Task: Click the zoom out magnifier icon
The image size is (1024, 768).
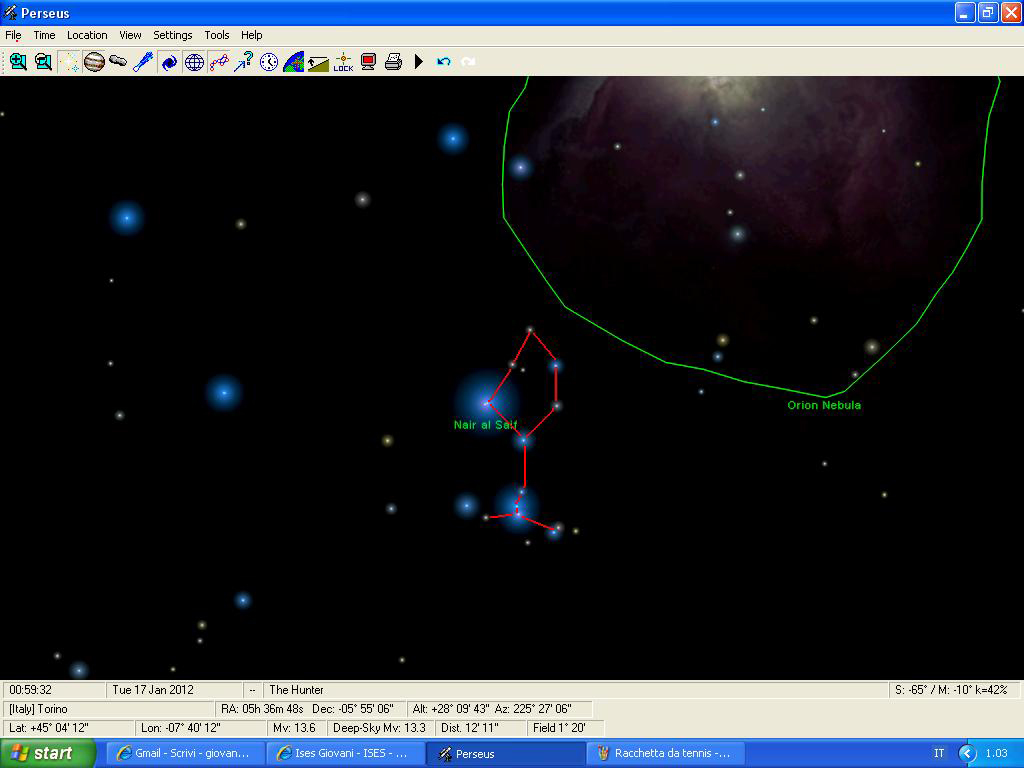Action: pos(43,62)
